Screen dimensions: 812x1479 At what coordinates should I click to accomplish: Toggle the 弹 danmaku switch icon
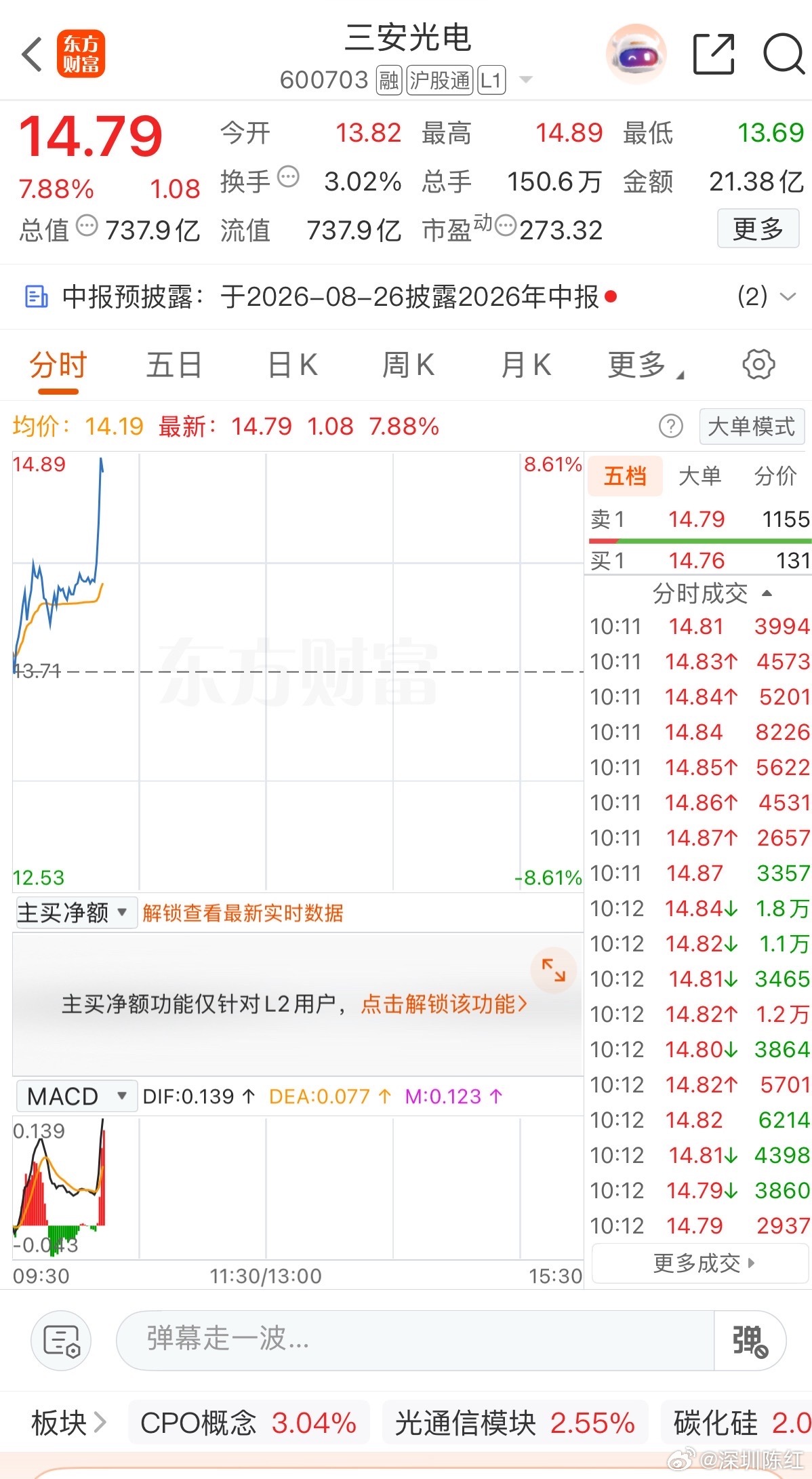(750, 1340)
